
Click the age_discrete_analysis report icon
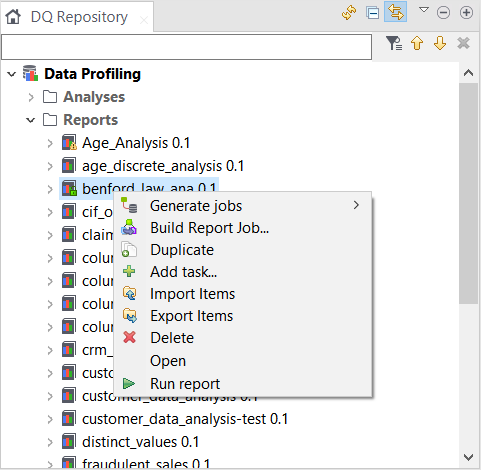pos(69,166)
